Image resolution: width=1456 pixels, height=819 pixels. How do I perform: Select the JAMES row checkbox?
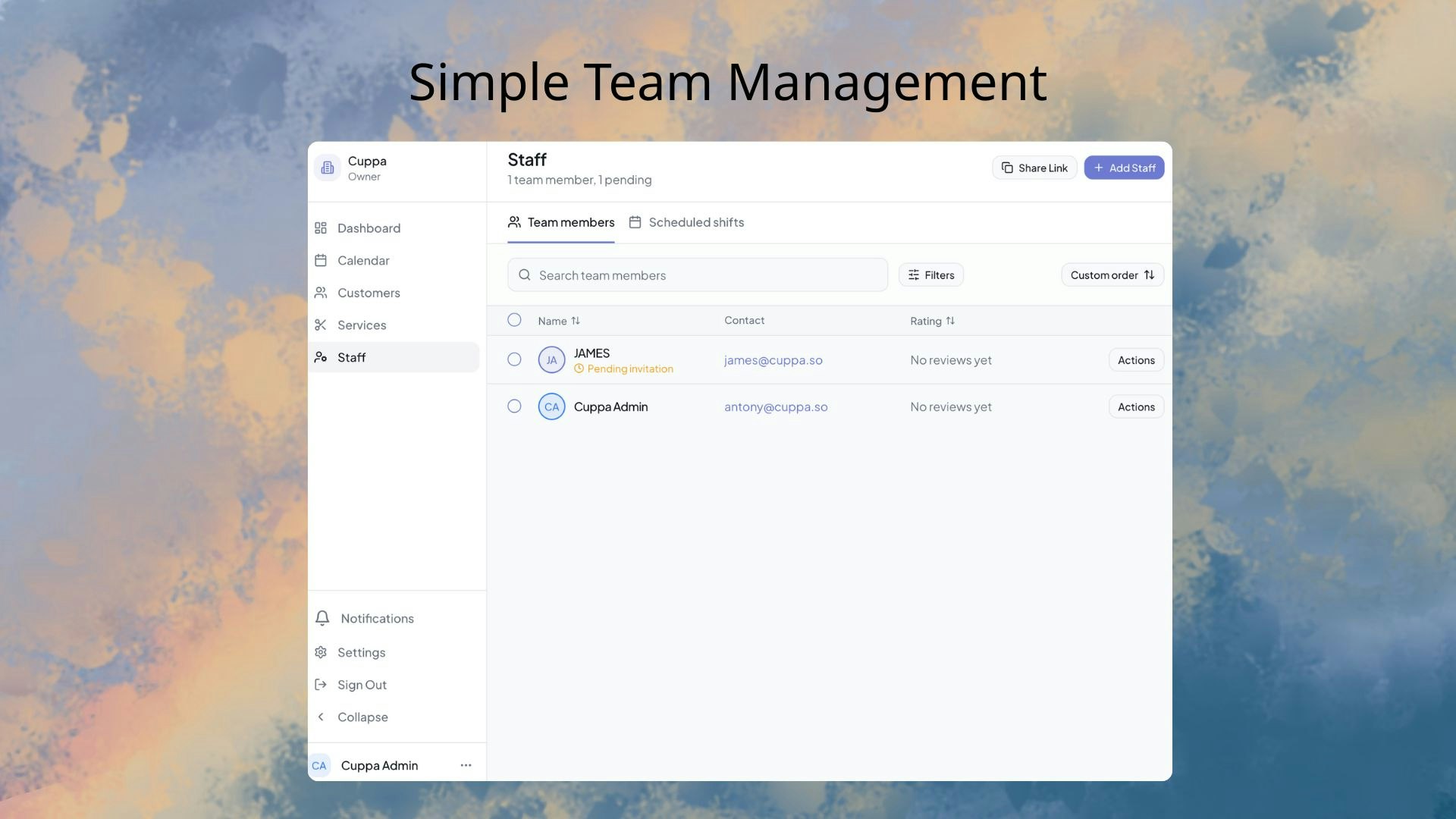point(514,359)
